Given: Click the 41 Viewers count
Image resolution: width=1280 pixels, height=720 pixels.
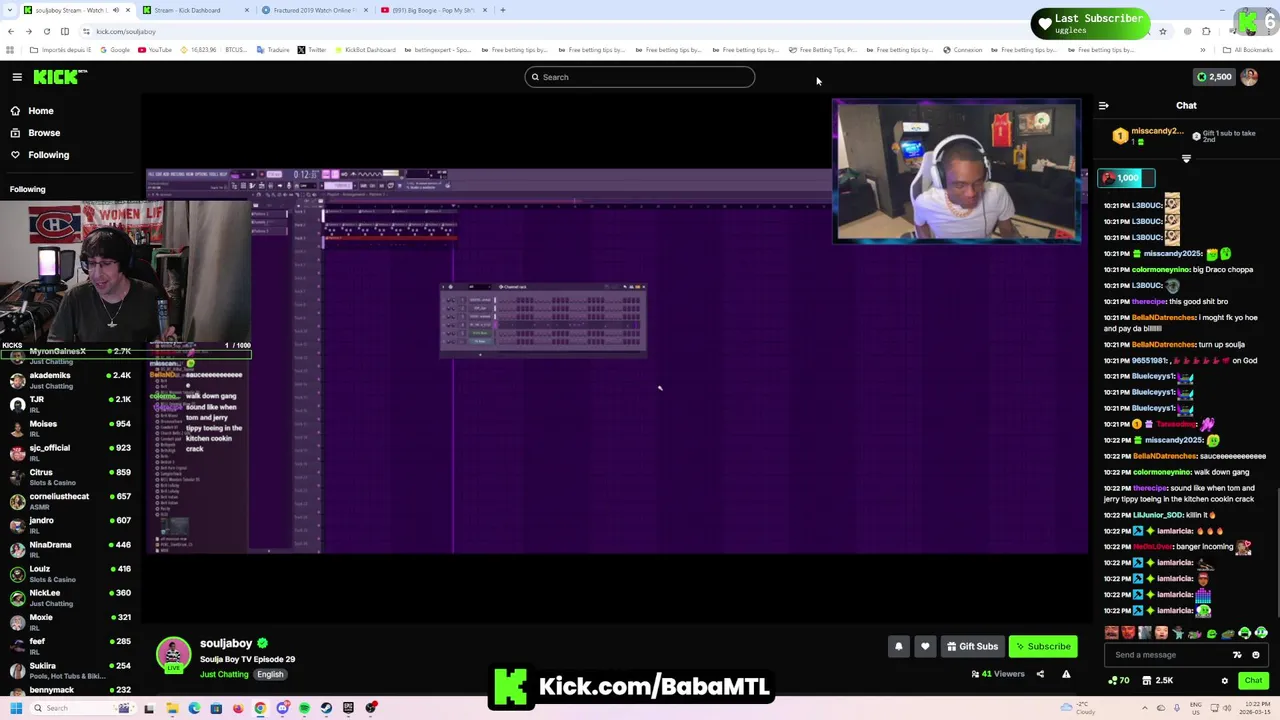Looking at the screenshot, I should coord(998,674).
